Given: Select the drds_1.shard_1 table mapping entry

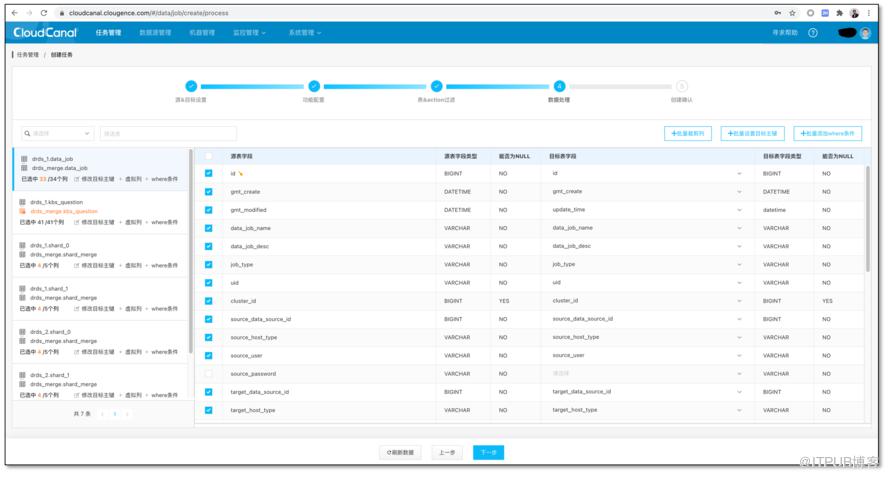Looking at the screenshot, I should 100,299.
